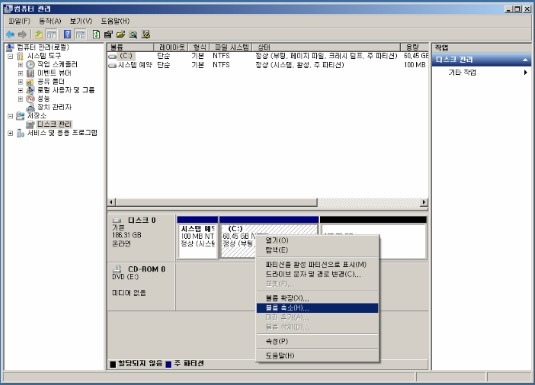The height and width of the screenshot is (385, 535).
Task: Refresh disks with green arrows page icon
Action: [96, 34]
